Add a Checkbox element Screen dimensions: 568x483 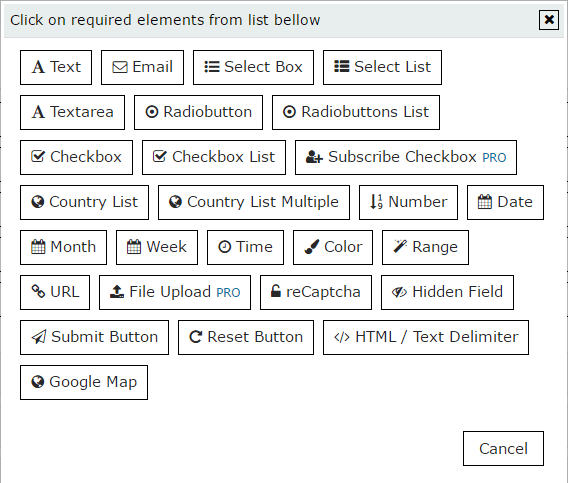point(76,157)
